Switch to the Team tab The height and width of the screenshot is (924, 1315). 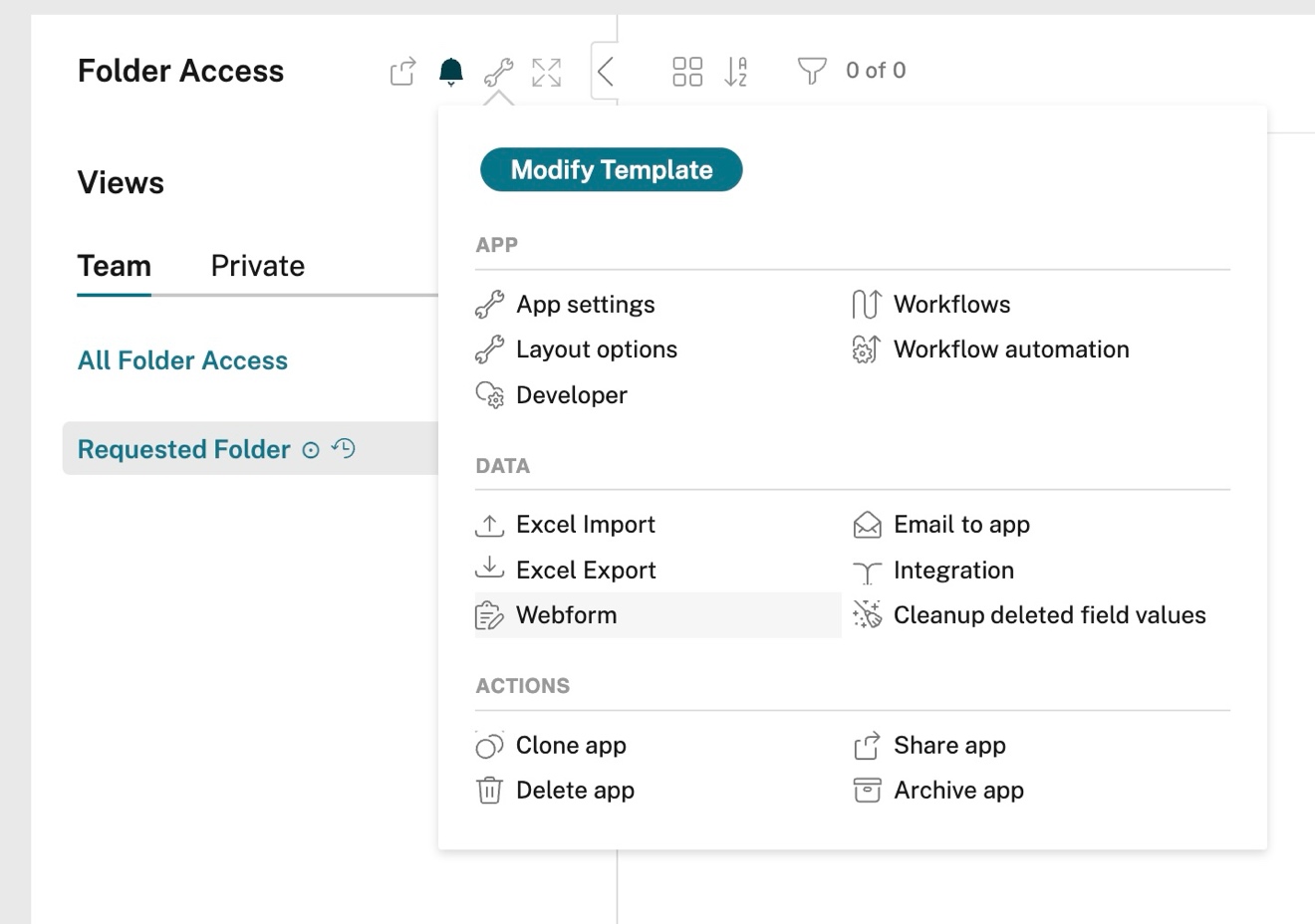pyautogui.click(x=115, y=266)
